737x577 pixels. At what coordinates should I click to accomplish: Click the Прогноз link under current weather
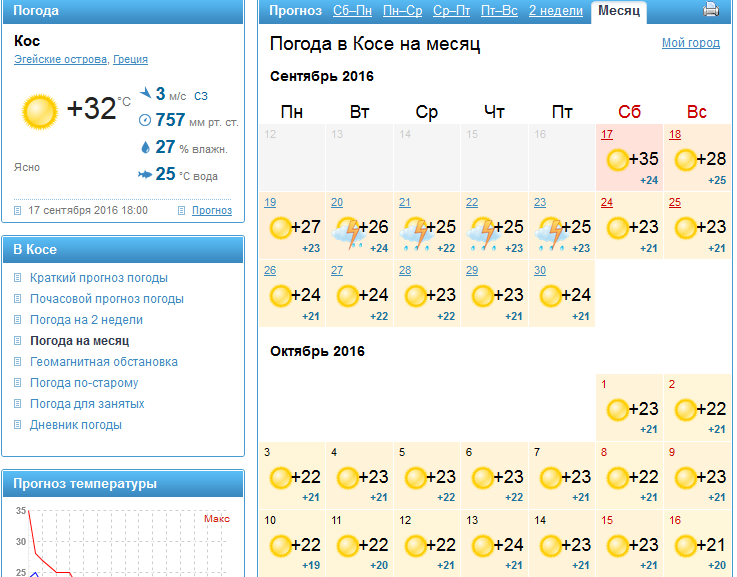(211, 210)
